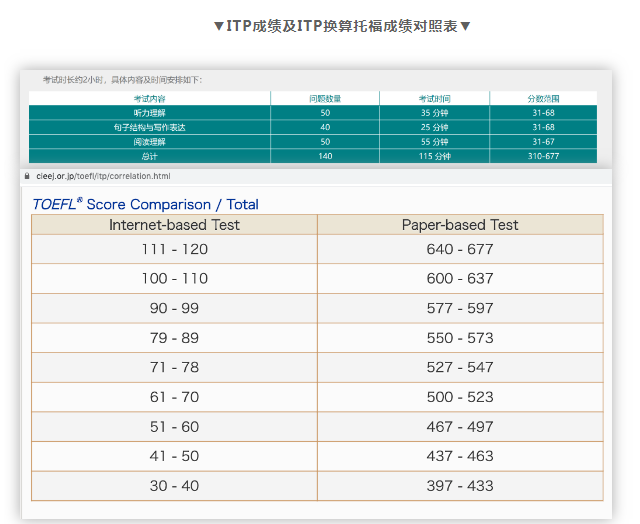Click the 分数范围 column header
640x524 pixels.
pyautogui.click(x=543, y=98)
